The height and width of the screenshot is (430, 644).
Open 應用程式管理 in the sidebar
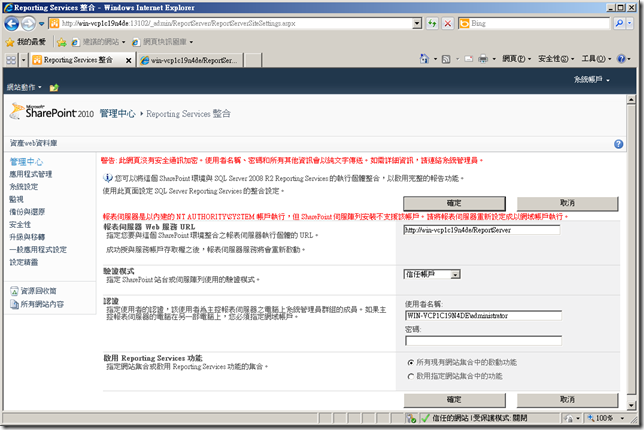30,174
